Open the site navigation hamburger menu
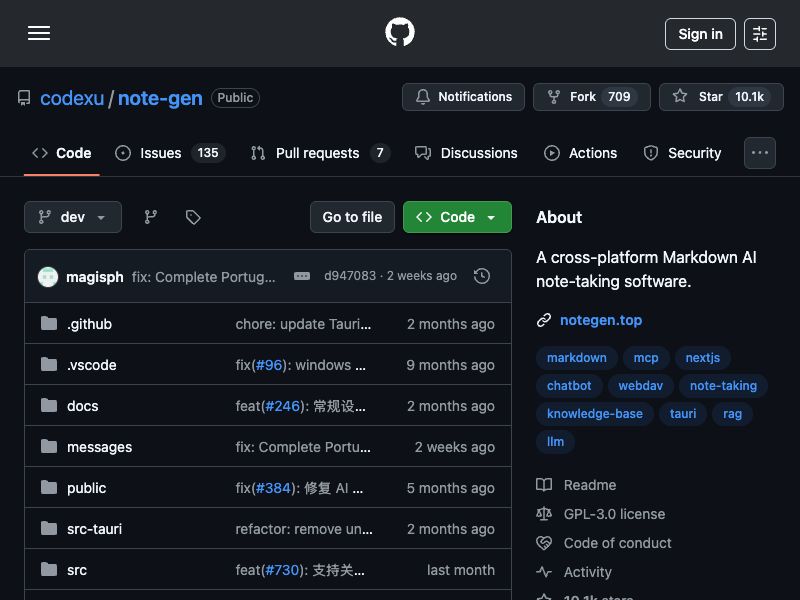The width and height of the screenshot is (800, 600). [39, 33]
